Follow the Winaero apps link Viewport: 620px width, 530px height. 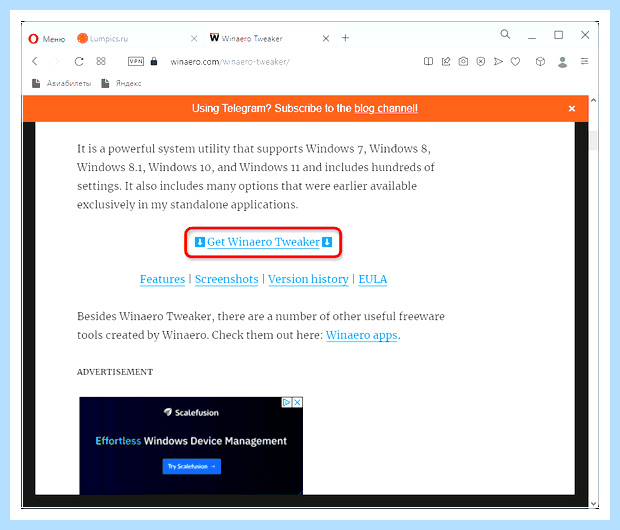(361, 335)
